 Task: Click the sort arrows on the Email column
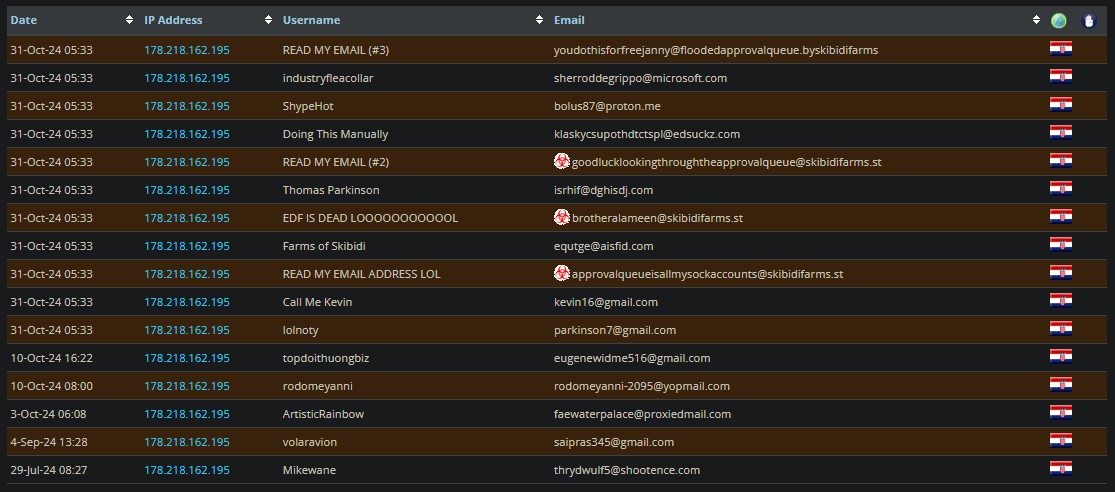[x=1036, y=20]
